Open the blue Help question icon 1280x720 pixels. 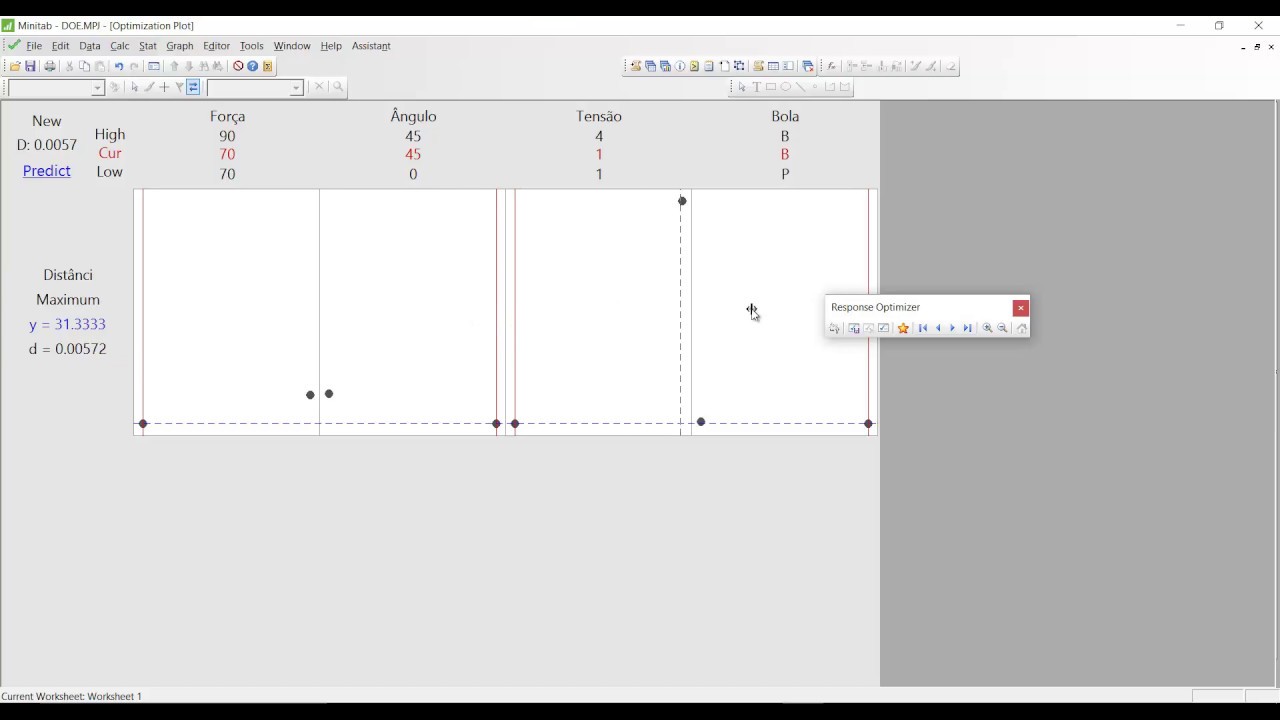[252, 66]
